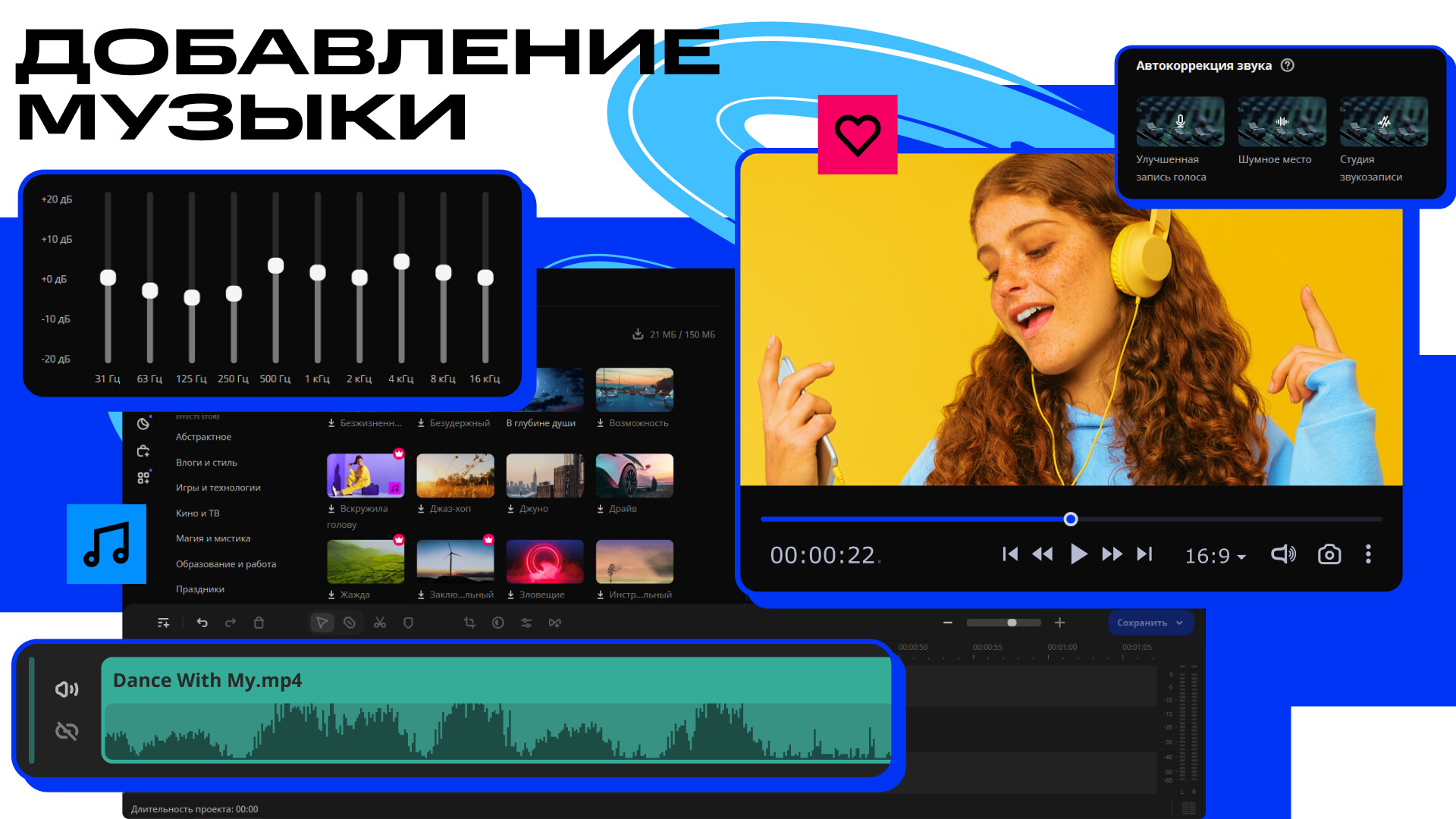This screenshot has height=819, width=1456.
Task: Click the 4 кГц equalizer slider handle
Action: (401, 262)
